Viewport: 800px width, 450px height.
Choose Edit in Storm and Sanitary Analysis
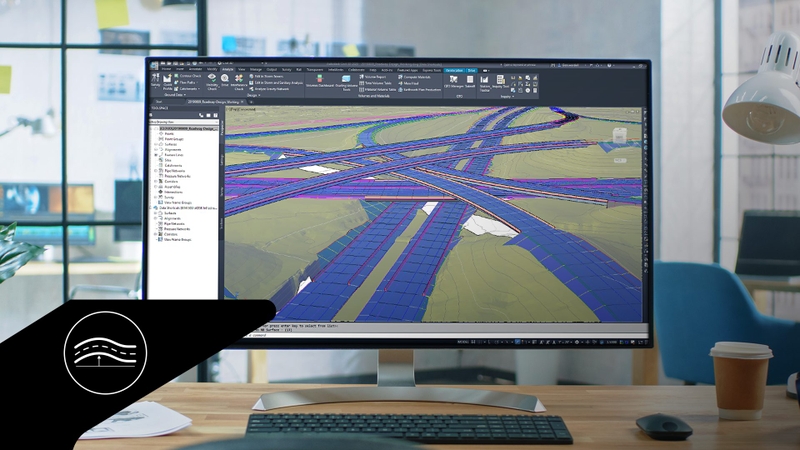tap(276, 83)
